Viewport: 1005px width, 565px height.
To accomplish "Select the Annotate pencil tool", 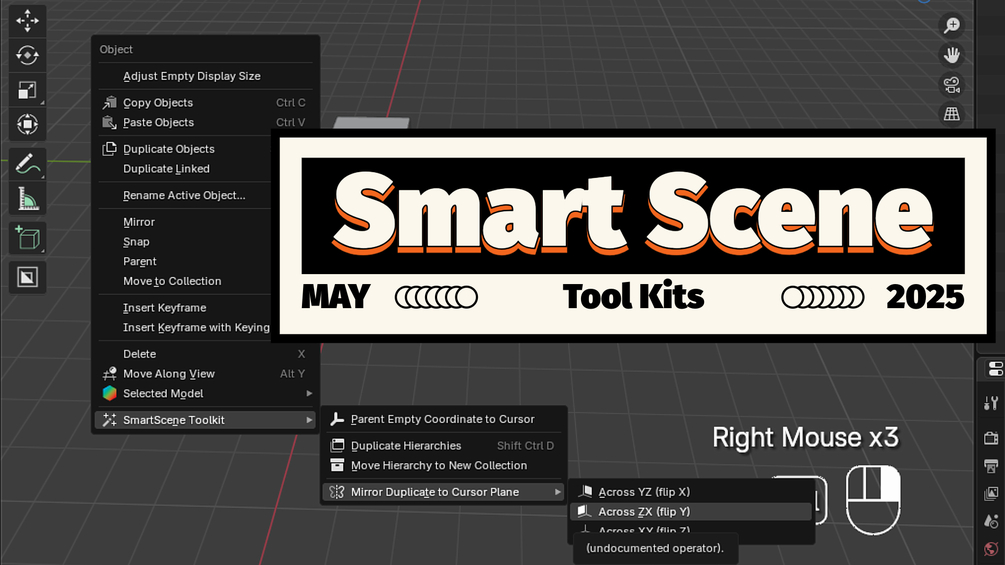I will (x=27, y=164).
